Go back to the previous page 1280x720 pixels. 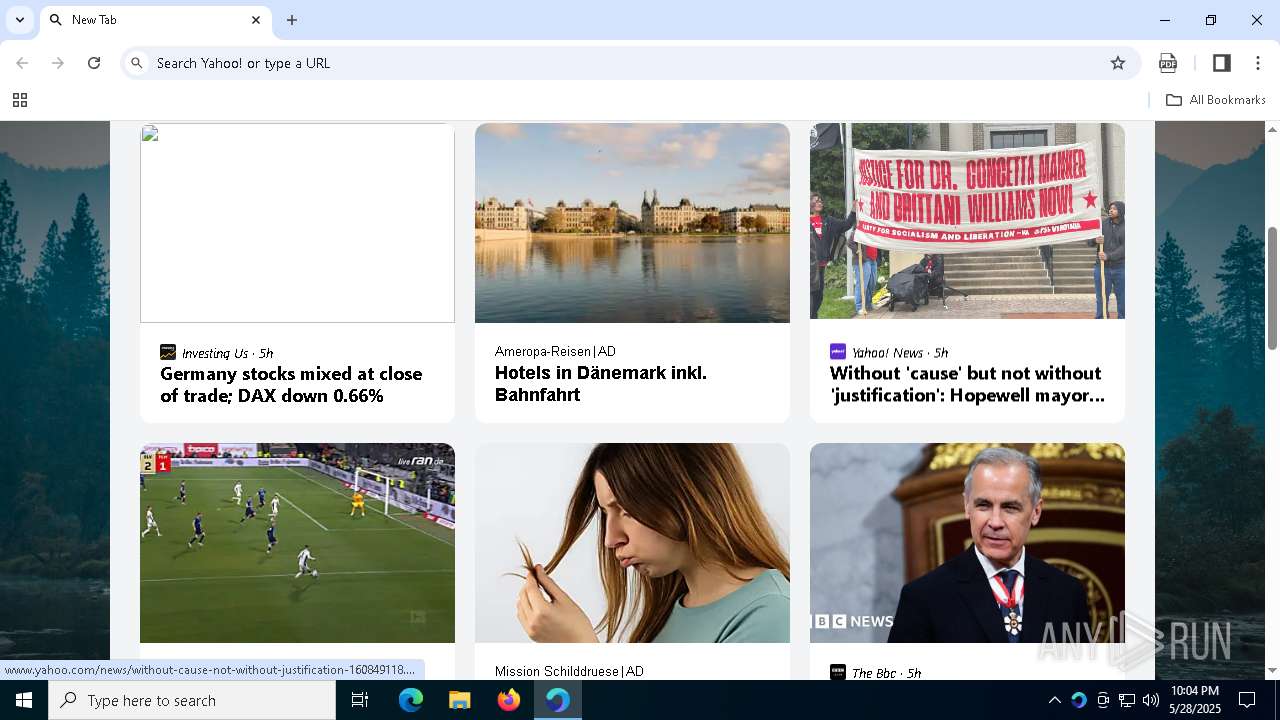tap(22, 63)
